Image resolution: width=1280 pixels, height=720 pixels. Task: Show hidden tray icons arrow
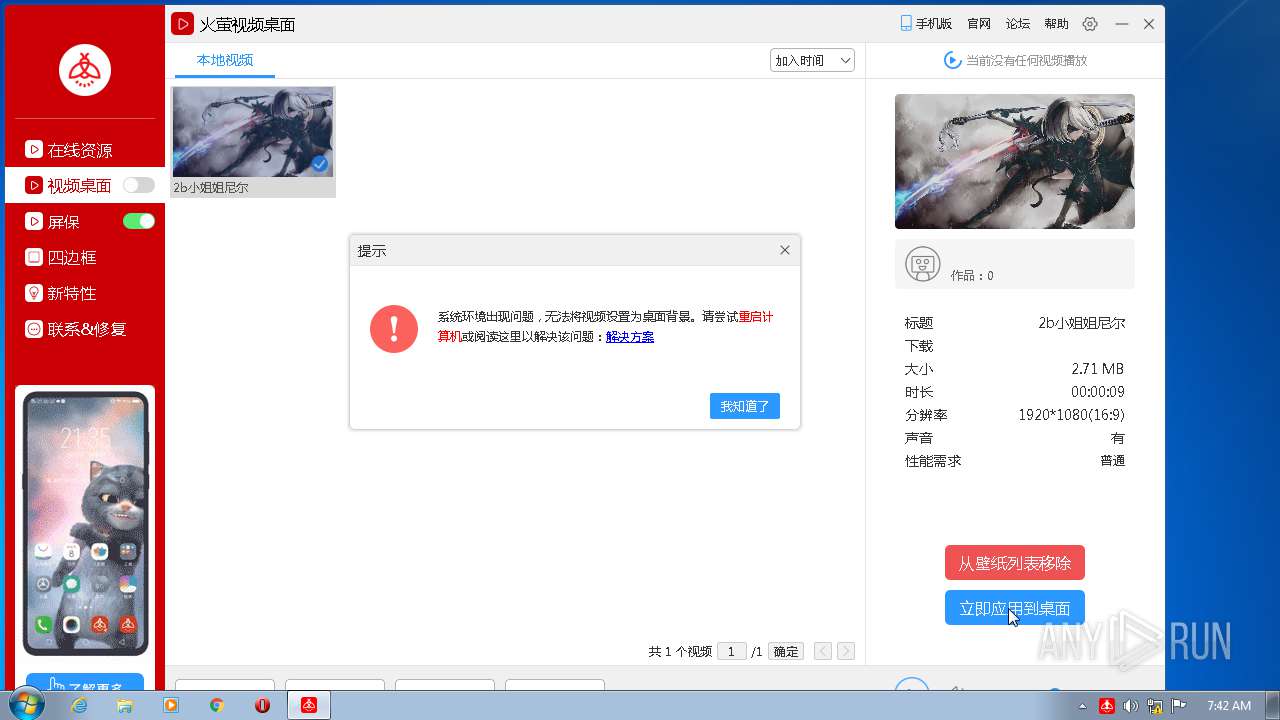click(1083, 706)
